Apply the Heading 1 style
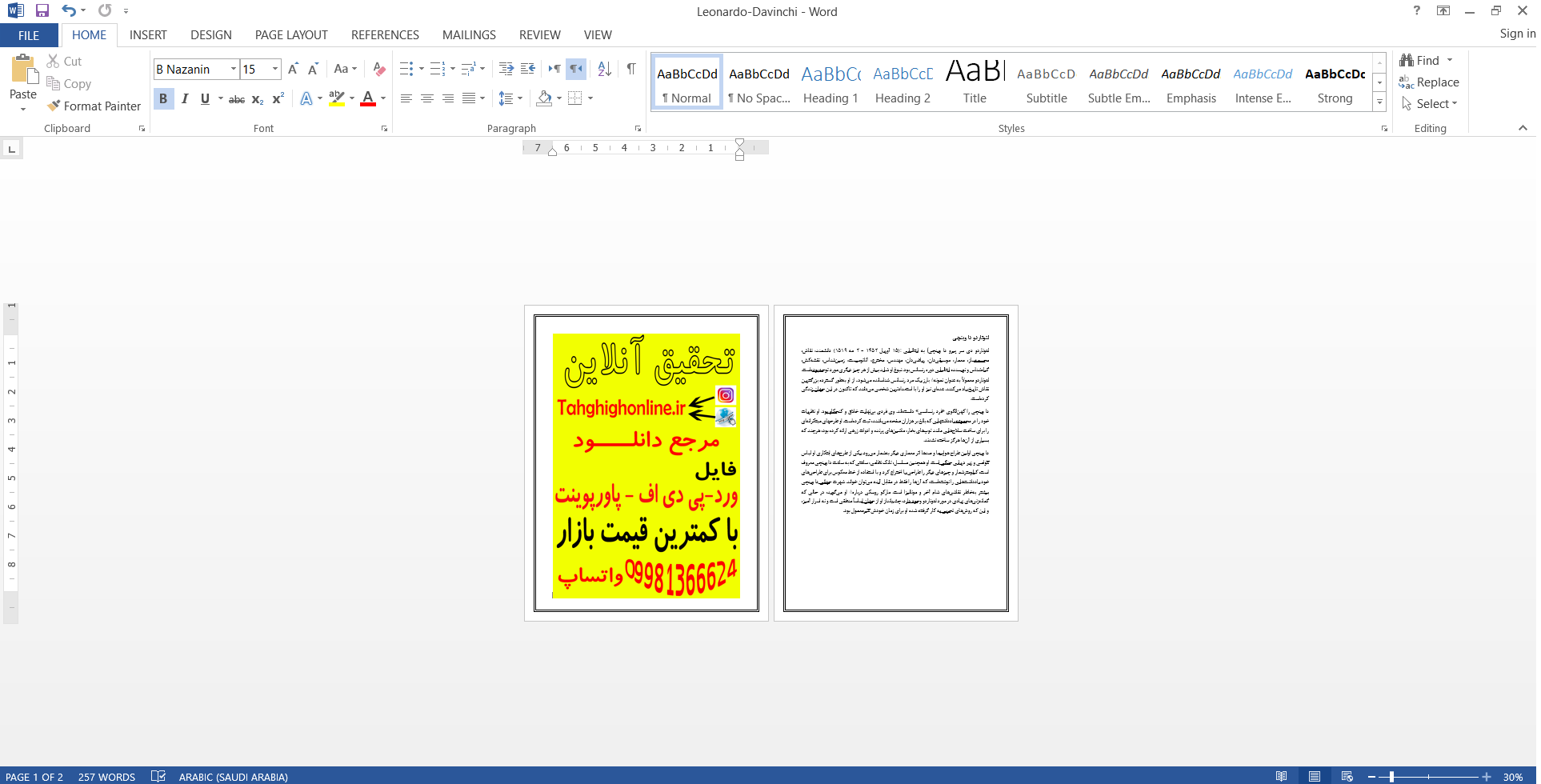1541x784 pixels. [831, 83]
